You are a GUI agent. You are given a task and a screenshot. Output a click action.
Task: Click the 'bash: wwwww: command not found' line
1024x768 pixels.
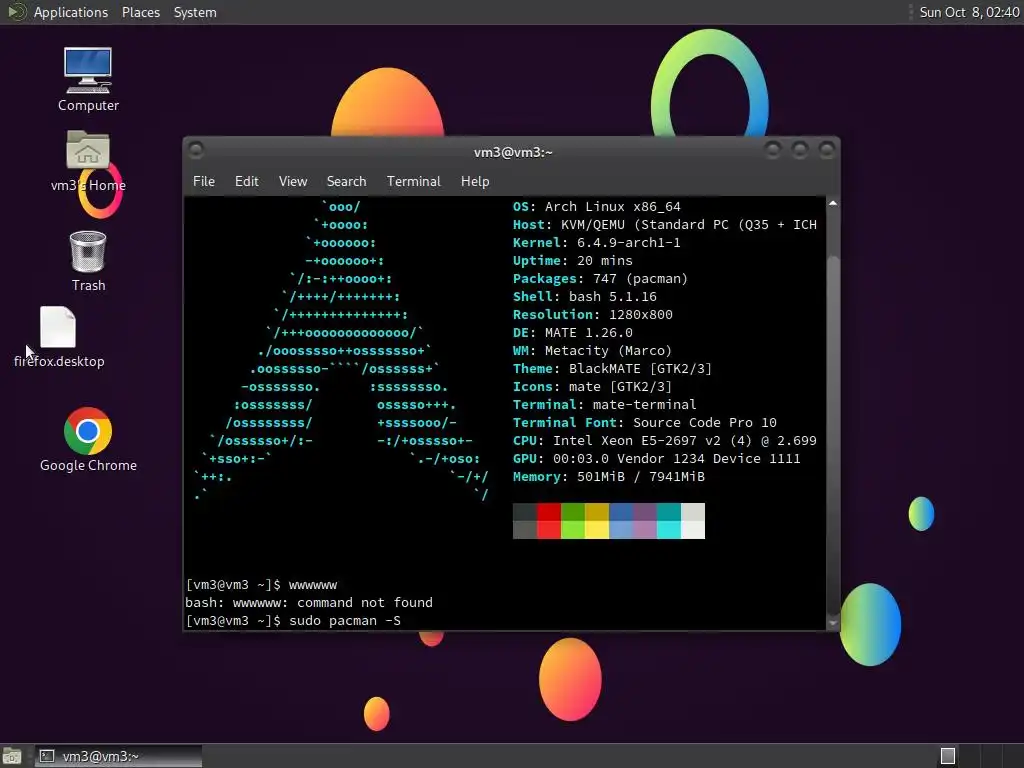click(x=309, y=602)
